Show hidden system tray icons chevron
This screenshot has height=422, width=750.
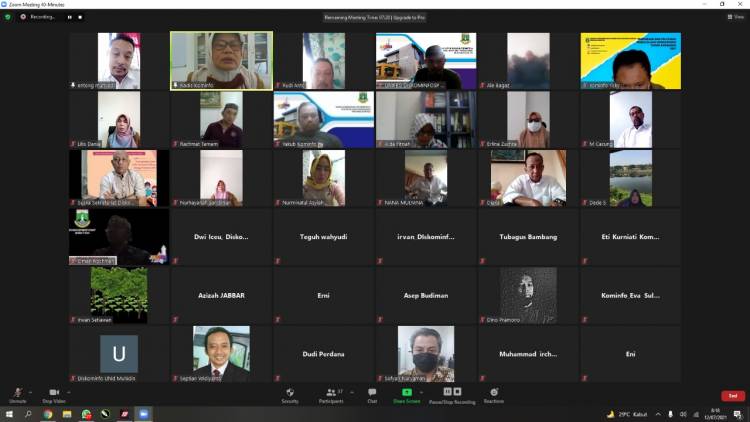658,414
